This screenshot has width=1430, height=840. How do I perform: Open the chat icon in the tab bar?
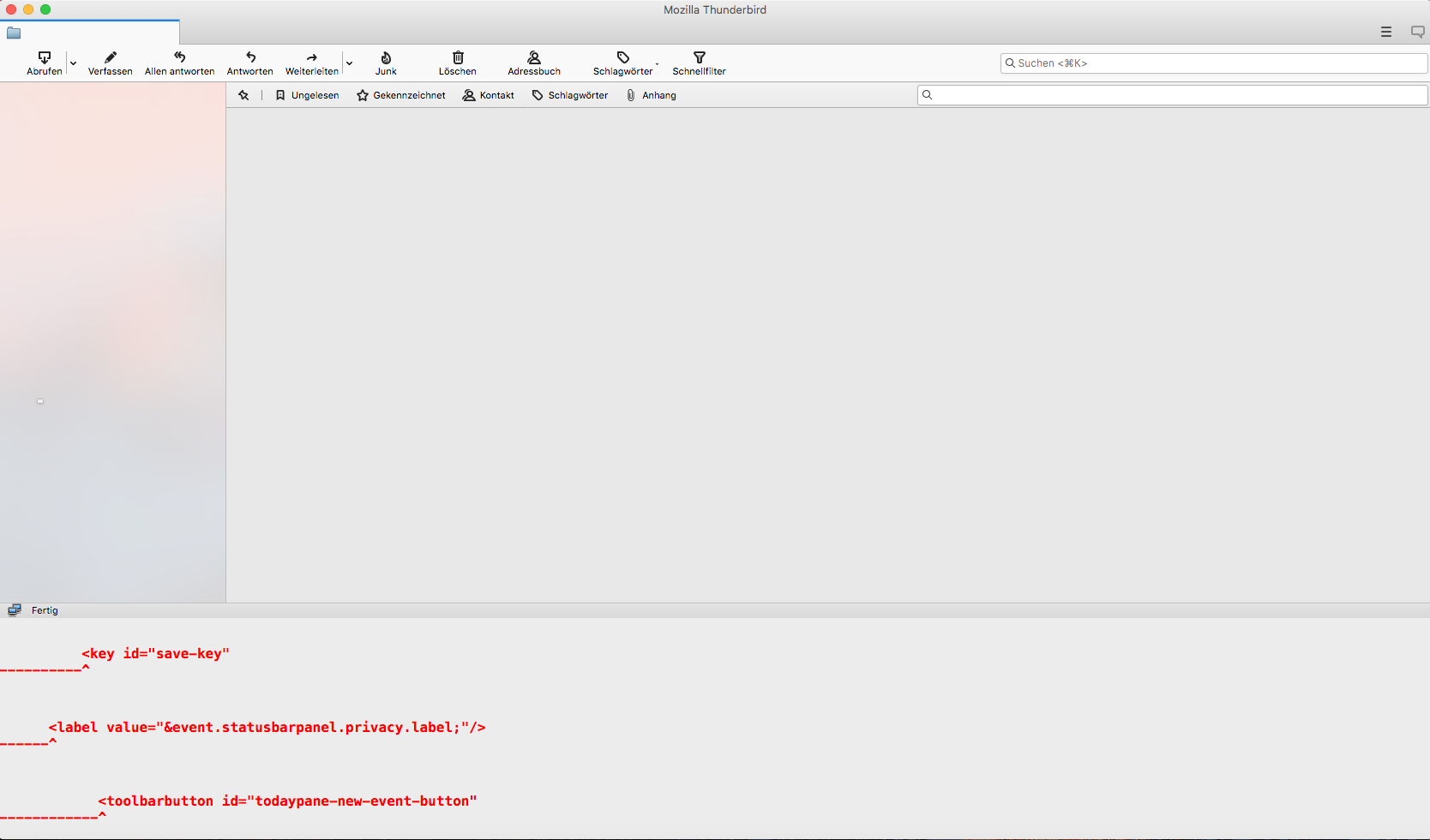1418,32
